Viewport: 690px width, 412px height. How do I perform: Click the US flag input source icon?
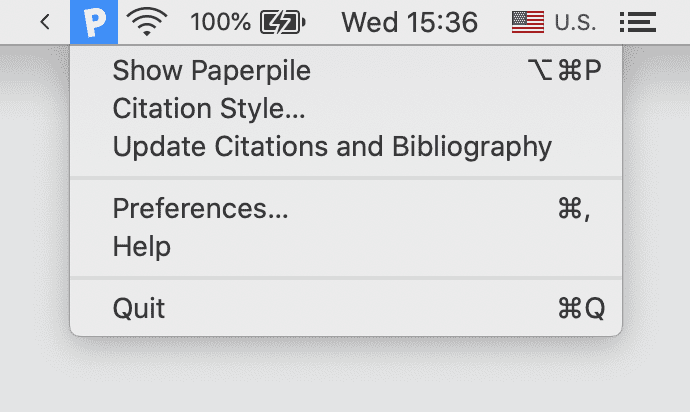click(527, 21)
